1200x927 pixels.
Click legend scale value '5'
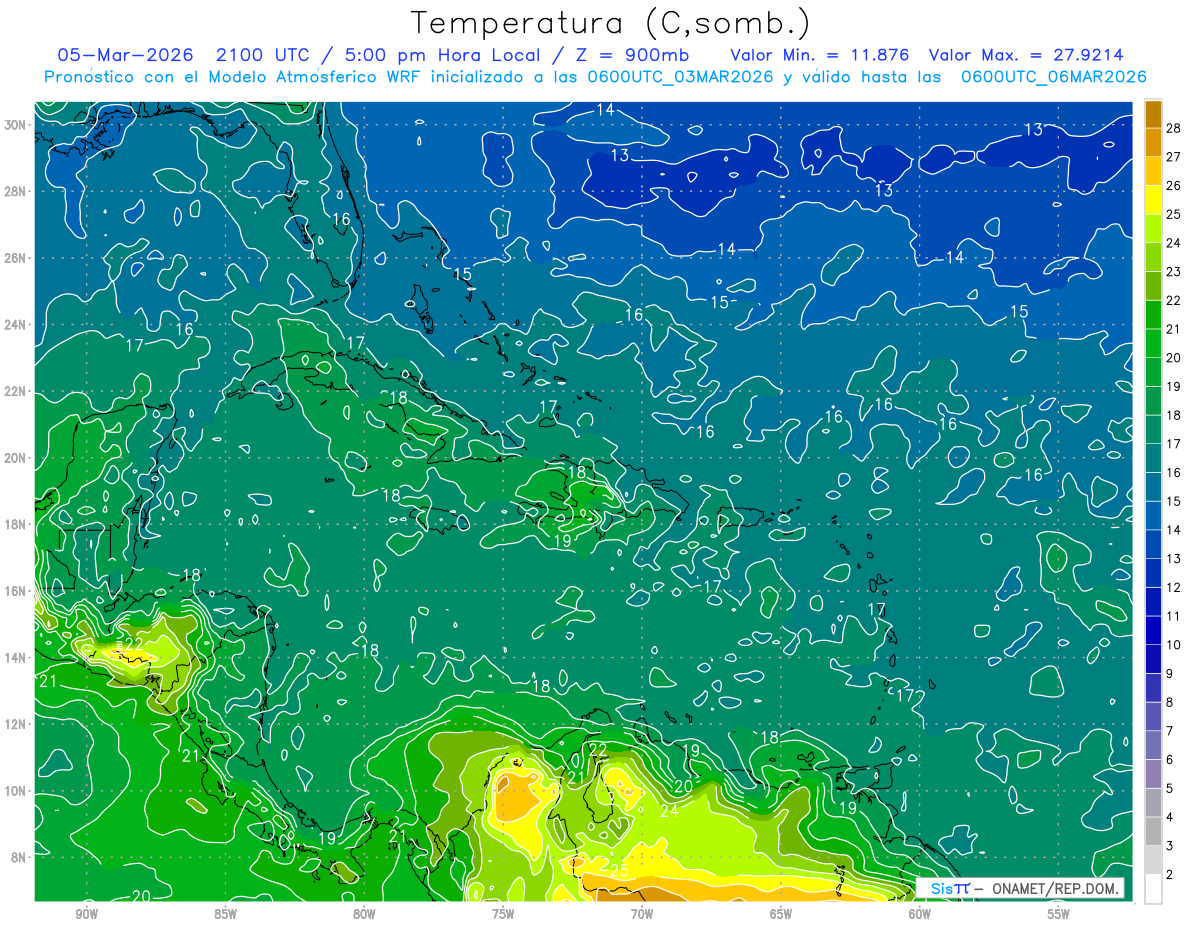(1170, 789)
